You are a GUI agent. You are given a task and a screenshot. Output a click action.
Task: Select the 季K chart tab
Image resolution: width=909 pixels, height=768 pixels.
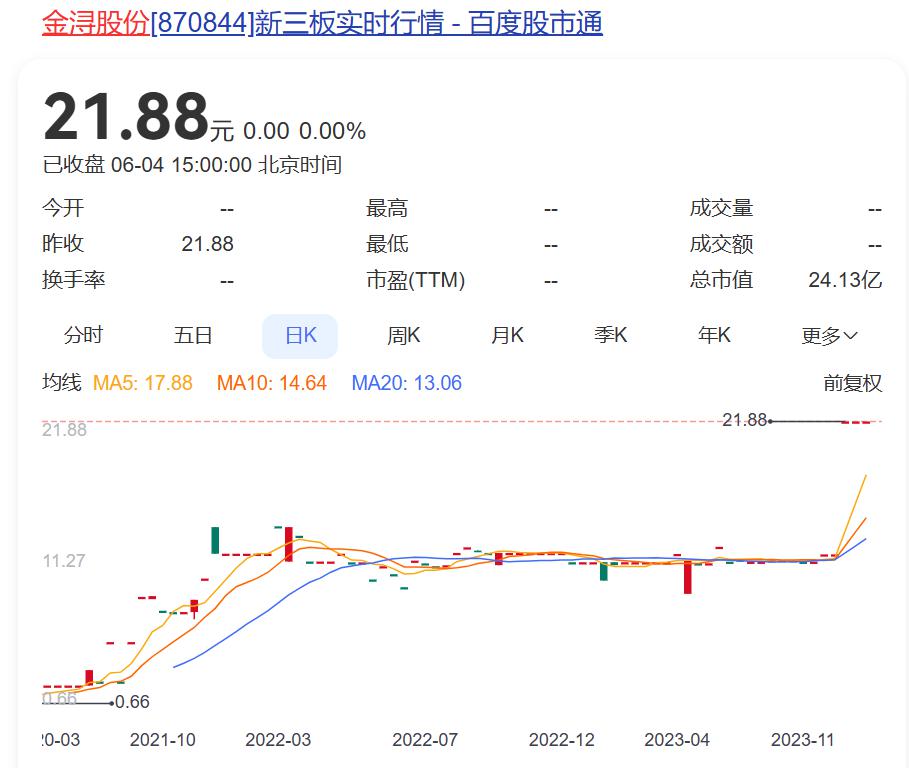coord(610,336)
